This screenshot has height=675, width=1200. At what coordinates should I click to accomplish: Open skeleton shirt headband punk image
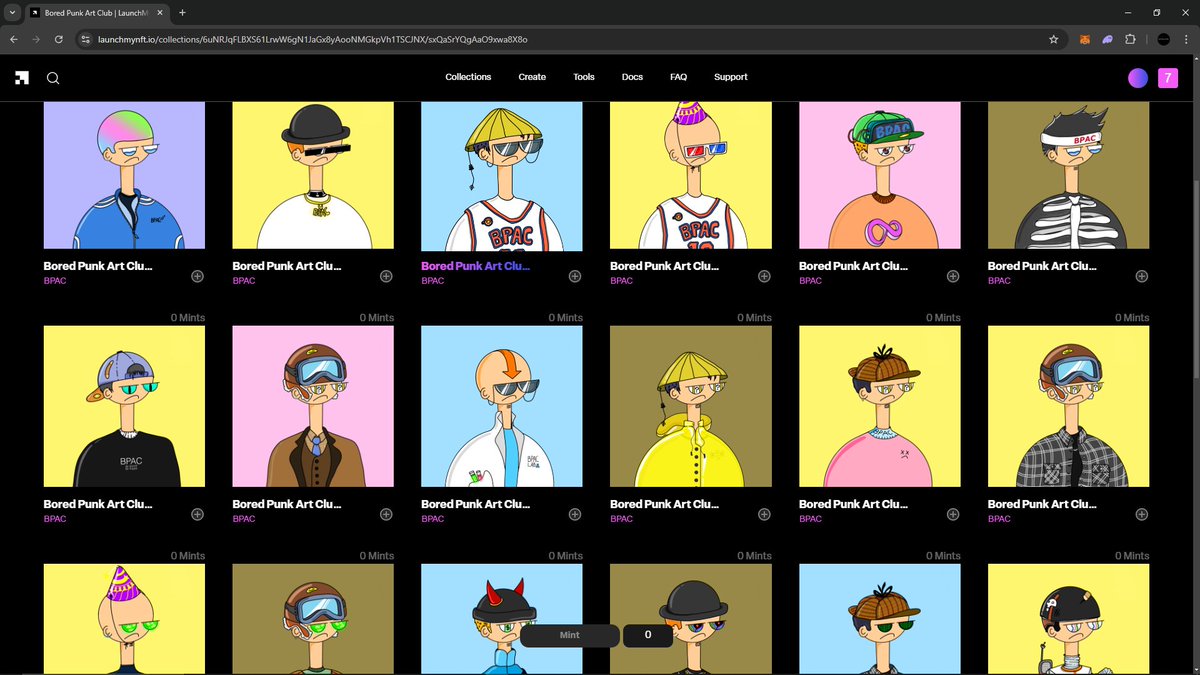[1068, 176]
